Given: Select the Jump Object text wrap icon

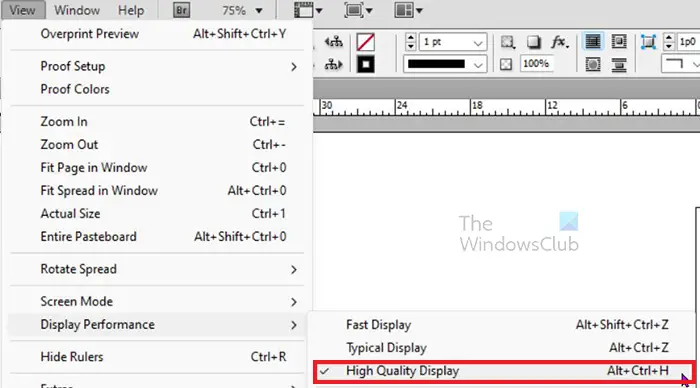Looking at the screenshot, I should click(619, 64).
